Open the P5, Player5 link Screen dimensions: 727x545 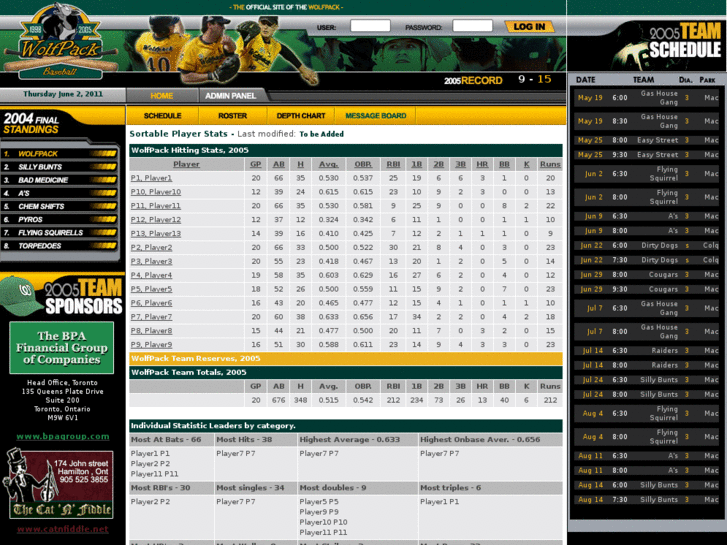point(151,289)
